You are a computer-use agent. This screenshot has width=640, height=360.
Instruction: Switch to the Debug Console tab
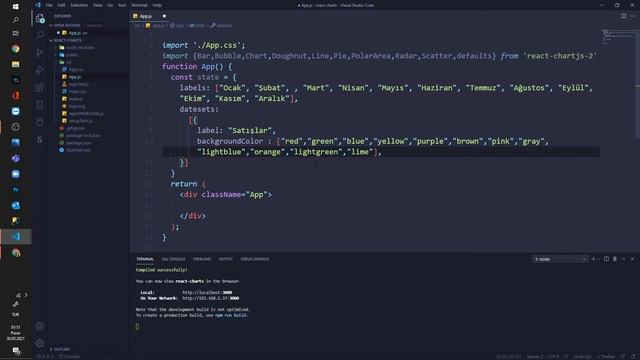(x=255, y=259)
